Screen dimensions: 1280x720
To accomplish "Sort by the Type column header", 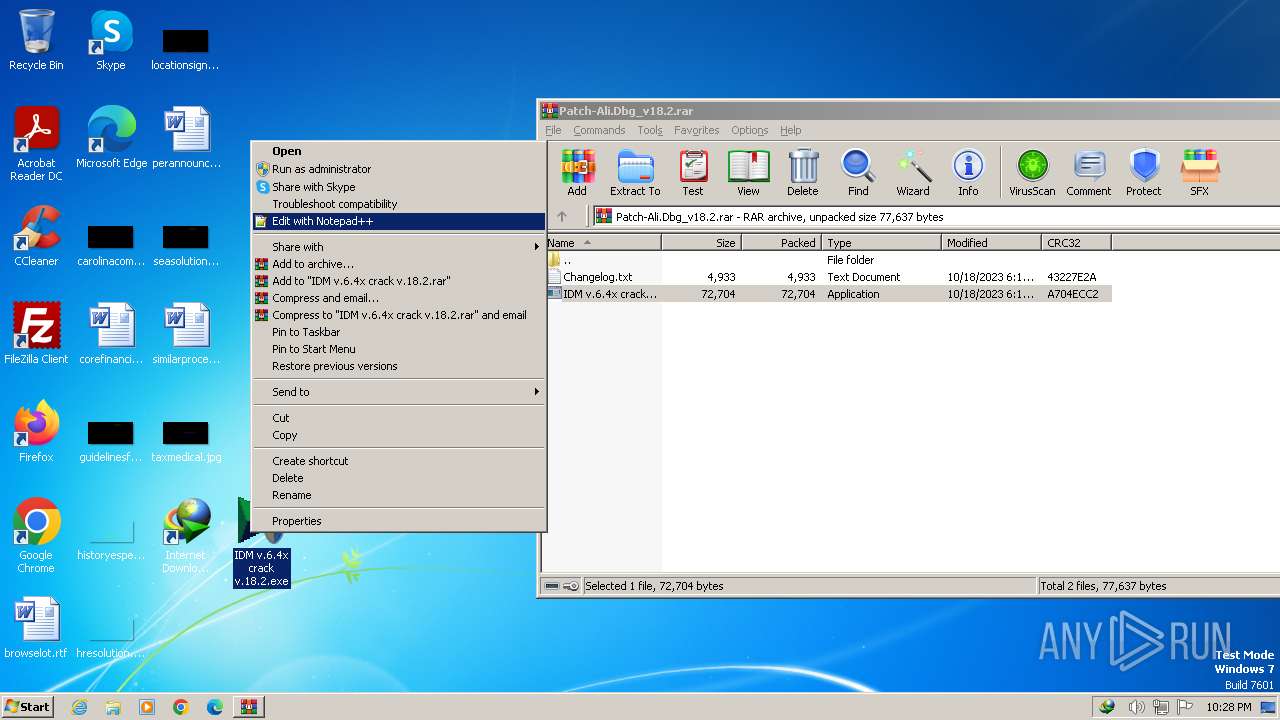I will point(881,243).
